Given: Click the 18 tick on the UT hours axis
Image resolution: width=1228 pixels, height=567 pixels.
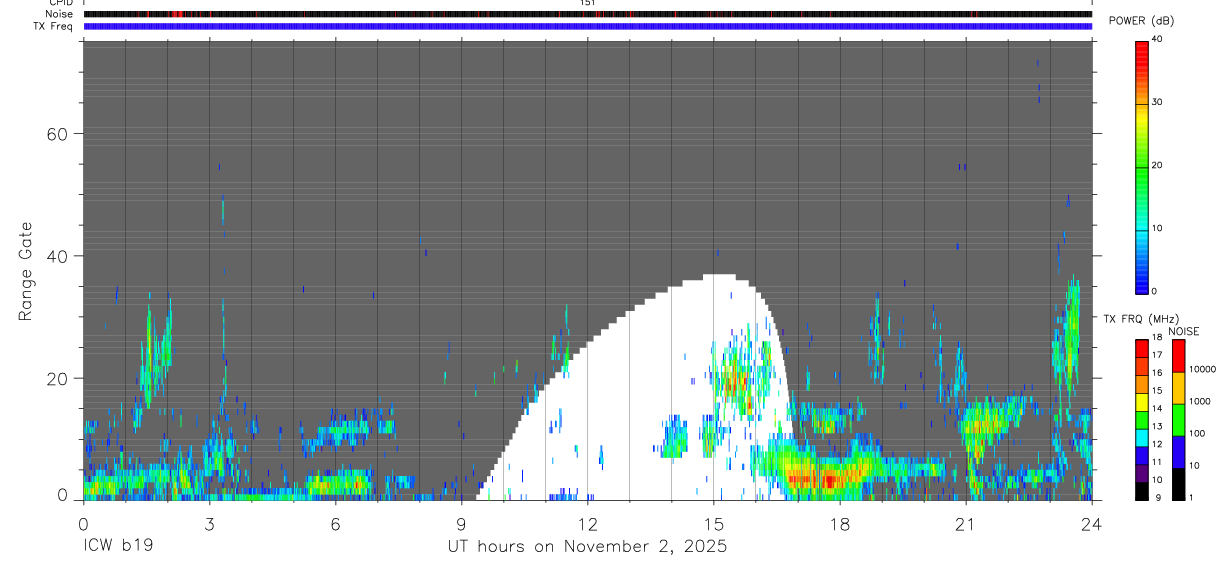Looking at the screenshot, I should (840, 524).
